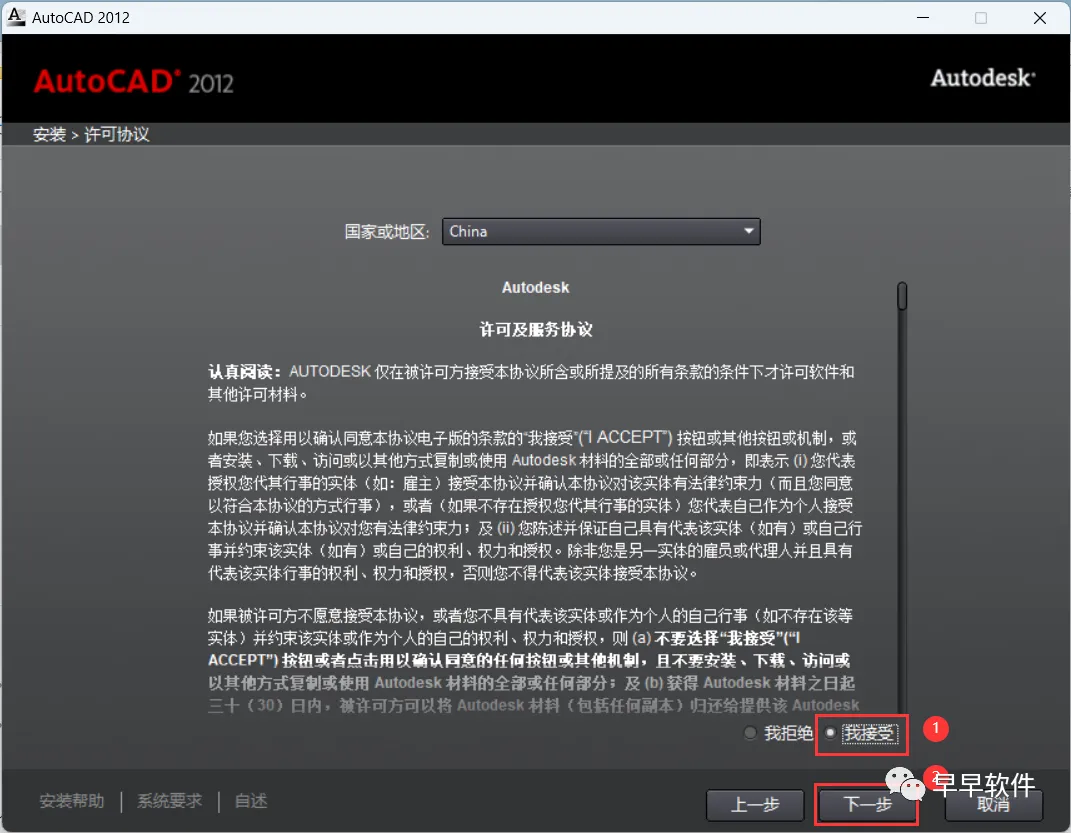Screen dimensions: 1071x833
Task: Click the 下一步 (Next) button
Action: [x=867, y=804]
